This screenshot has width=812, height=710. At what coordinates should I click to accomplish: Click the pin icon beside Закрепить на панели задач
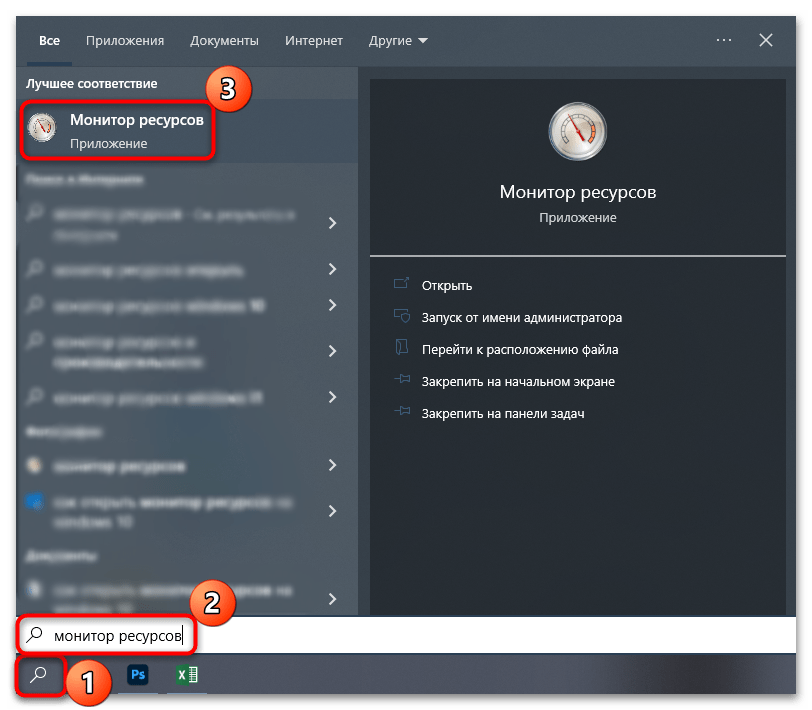point(402,413)
